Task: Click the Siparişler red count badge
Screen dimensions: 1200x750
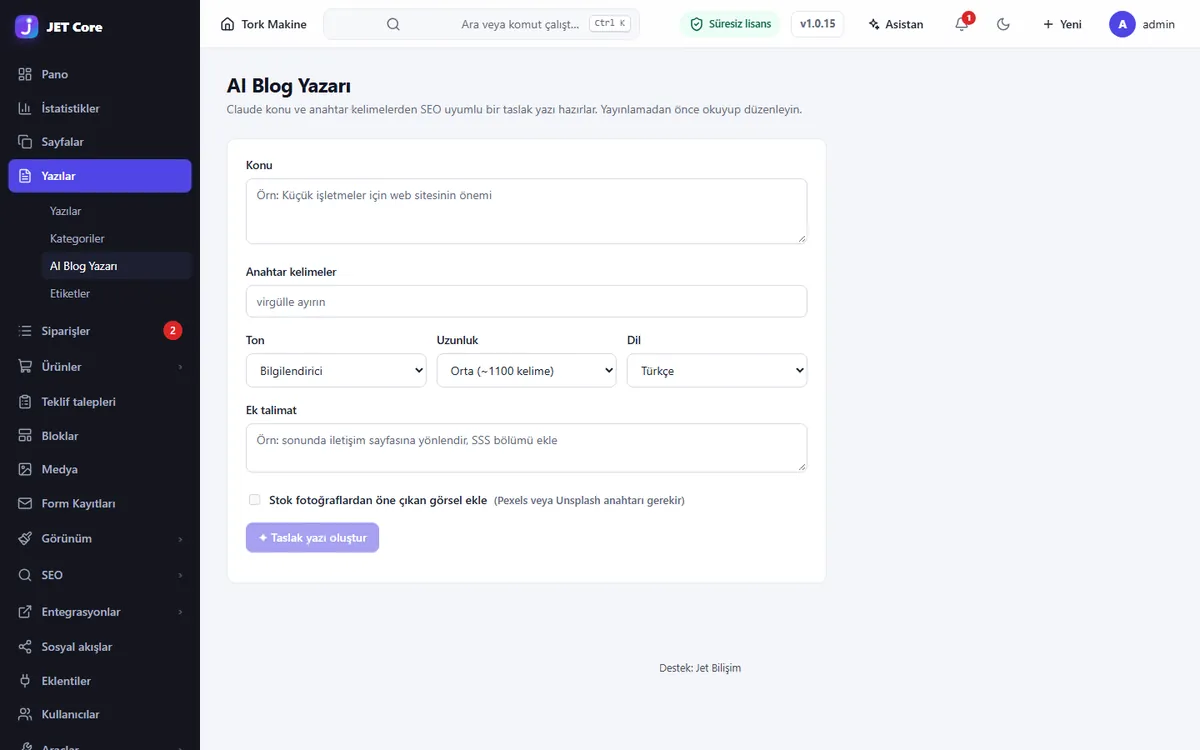Action: click(173, 331)
